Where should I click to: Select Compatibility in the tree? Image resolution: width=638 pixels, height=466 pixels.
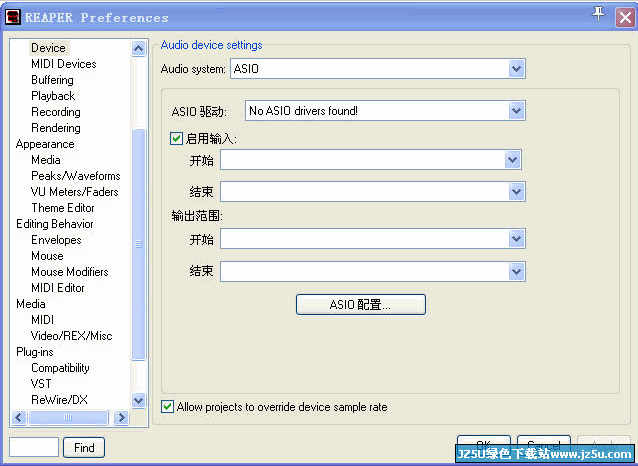[x=60, y=368]
